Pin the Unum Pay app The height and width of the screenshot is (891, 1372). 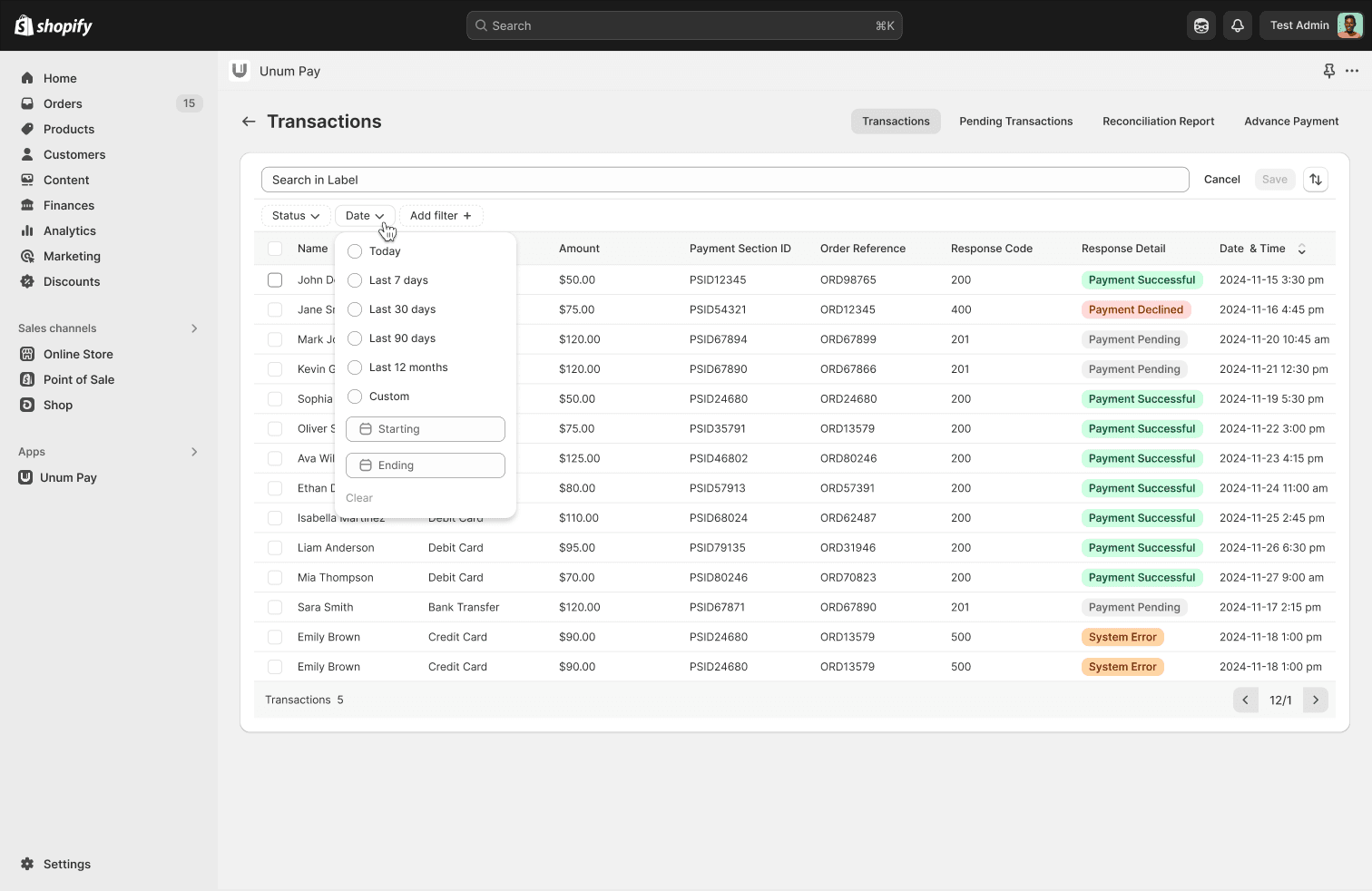pyautogui.click(x=1328, y=71)
